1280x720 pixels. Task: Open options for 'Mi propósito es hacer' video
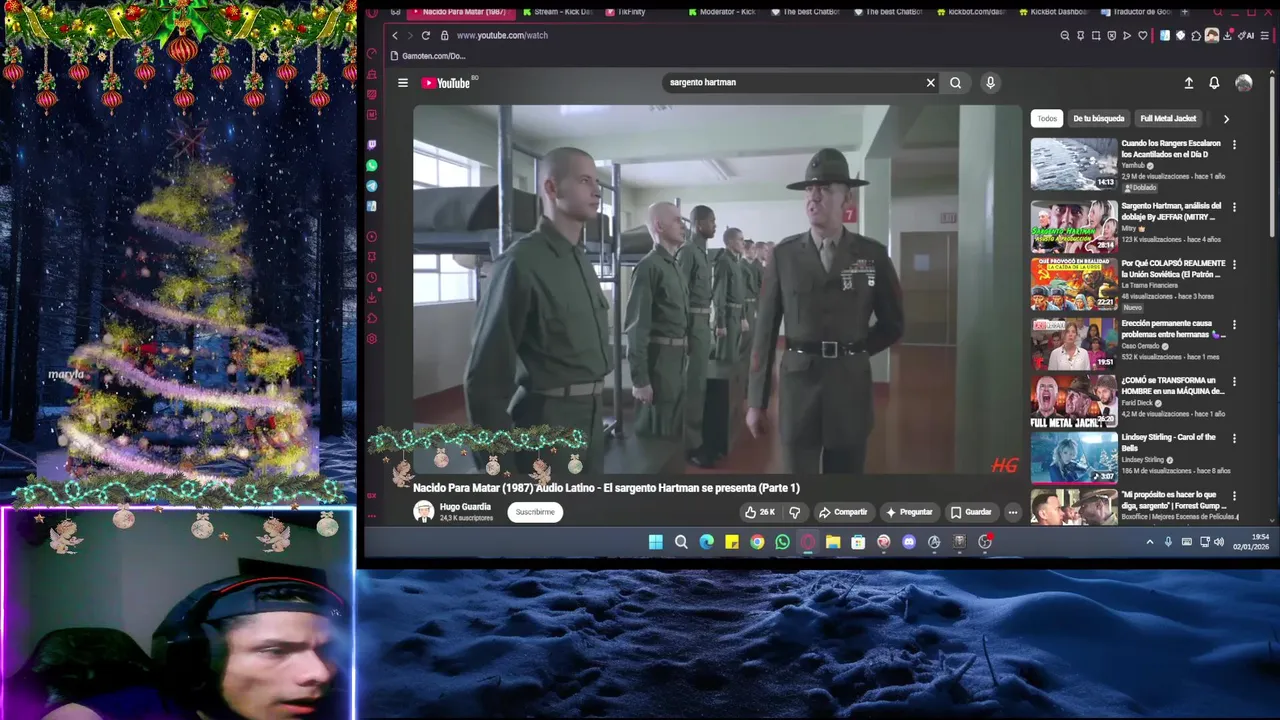pyautogui.click(x=1234, y=496)
